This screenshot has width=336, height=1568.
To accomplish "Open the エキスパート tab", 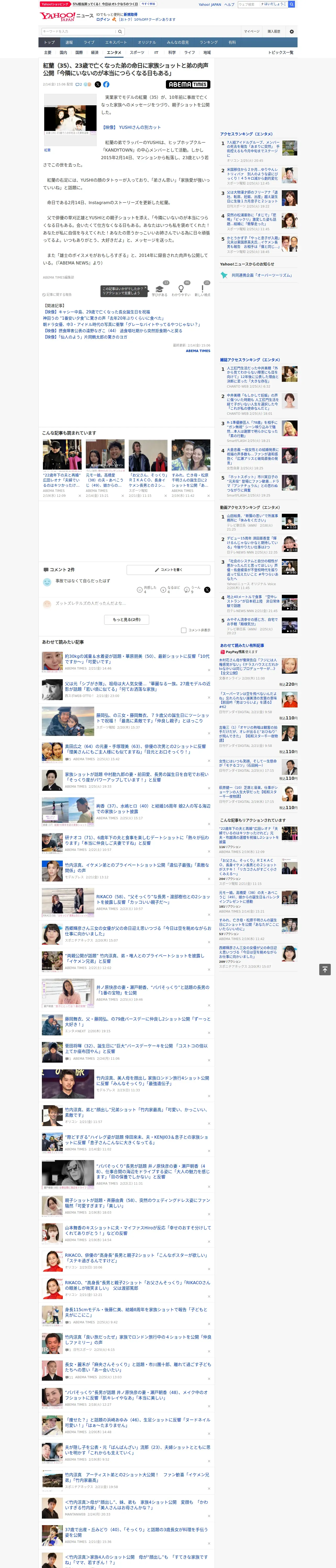I will pyautogui.click(x=116, y=43).
